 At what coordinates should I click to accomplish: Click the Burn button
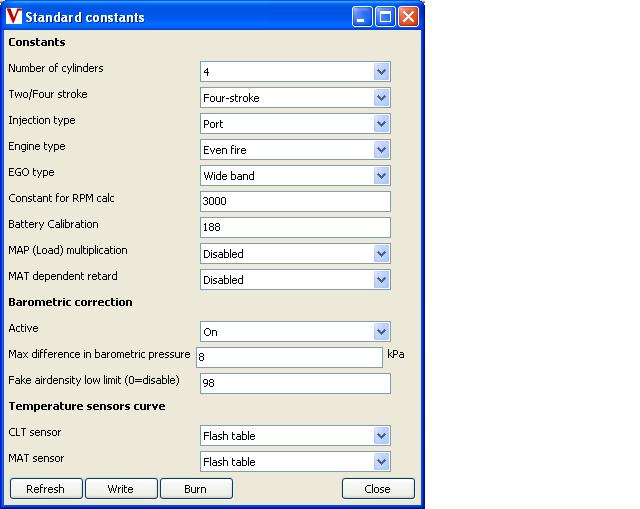(196, 489)
